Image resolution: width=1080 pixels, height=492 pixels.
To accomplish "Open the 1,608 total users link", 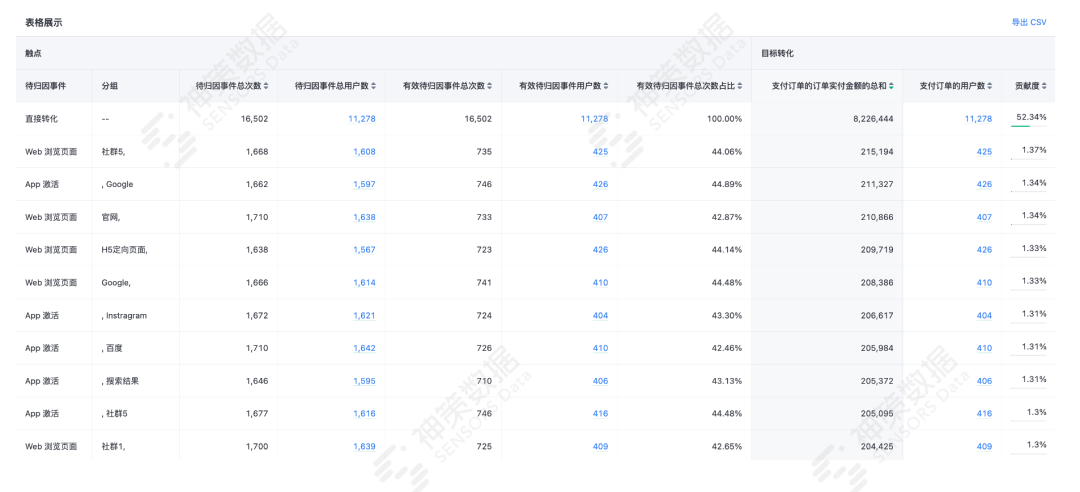I will click(364, 152).
